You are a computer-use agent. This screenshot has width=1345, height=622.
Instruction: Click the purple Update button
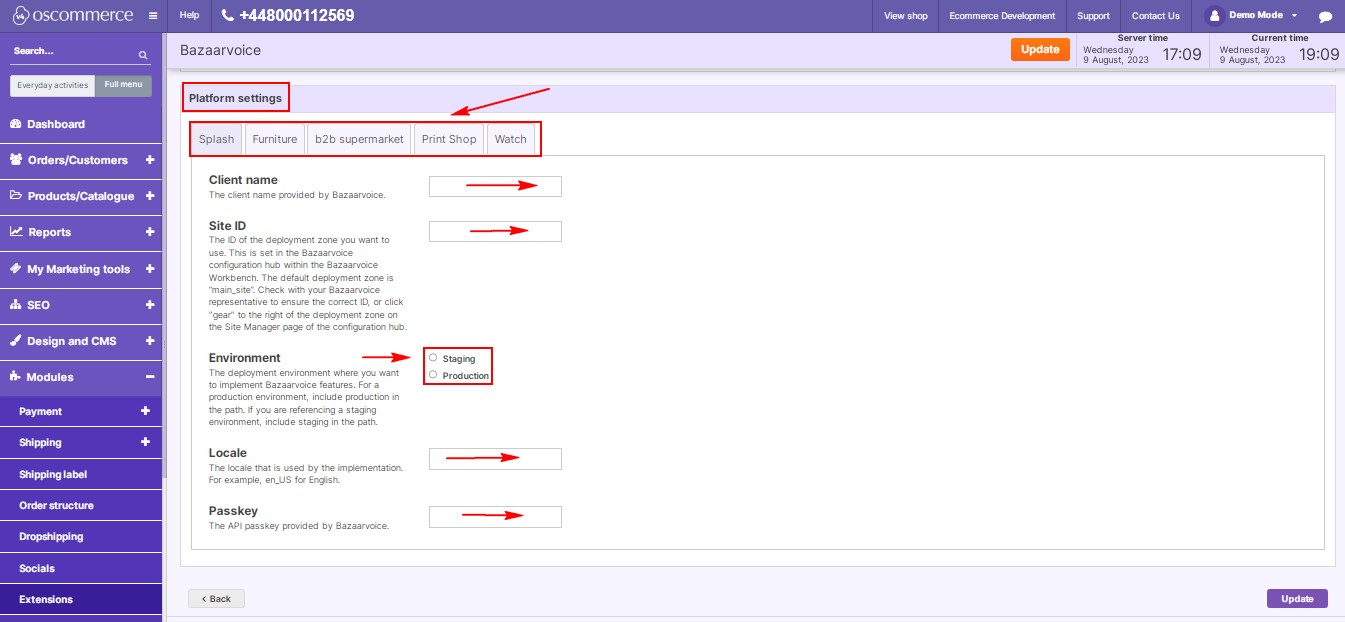point(1297,598)
